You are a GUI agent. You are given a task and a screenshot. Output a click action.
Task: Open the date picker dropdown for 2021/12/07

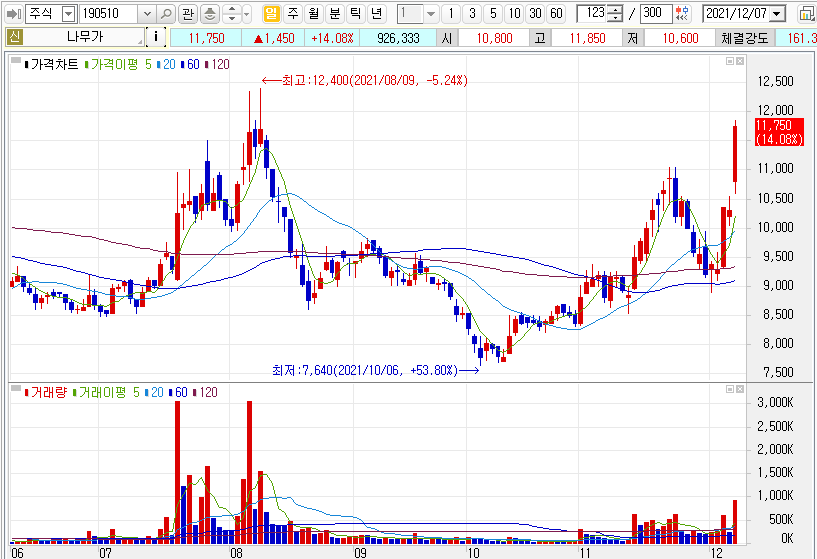[x=777, y=14]
